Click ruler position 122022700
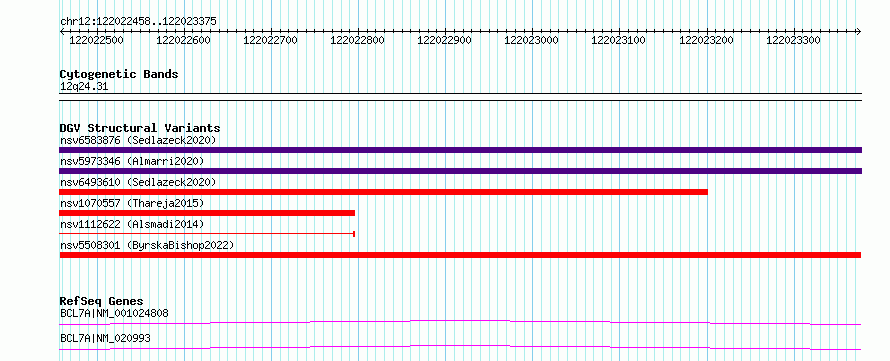Screen dimensions: 890x361 click(270, 40)
